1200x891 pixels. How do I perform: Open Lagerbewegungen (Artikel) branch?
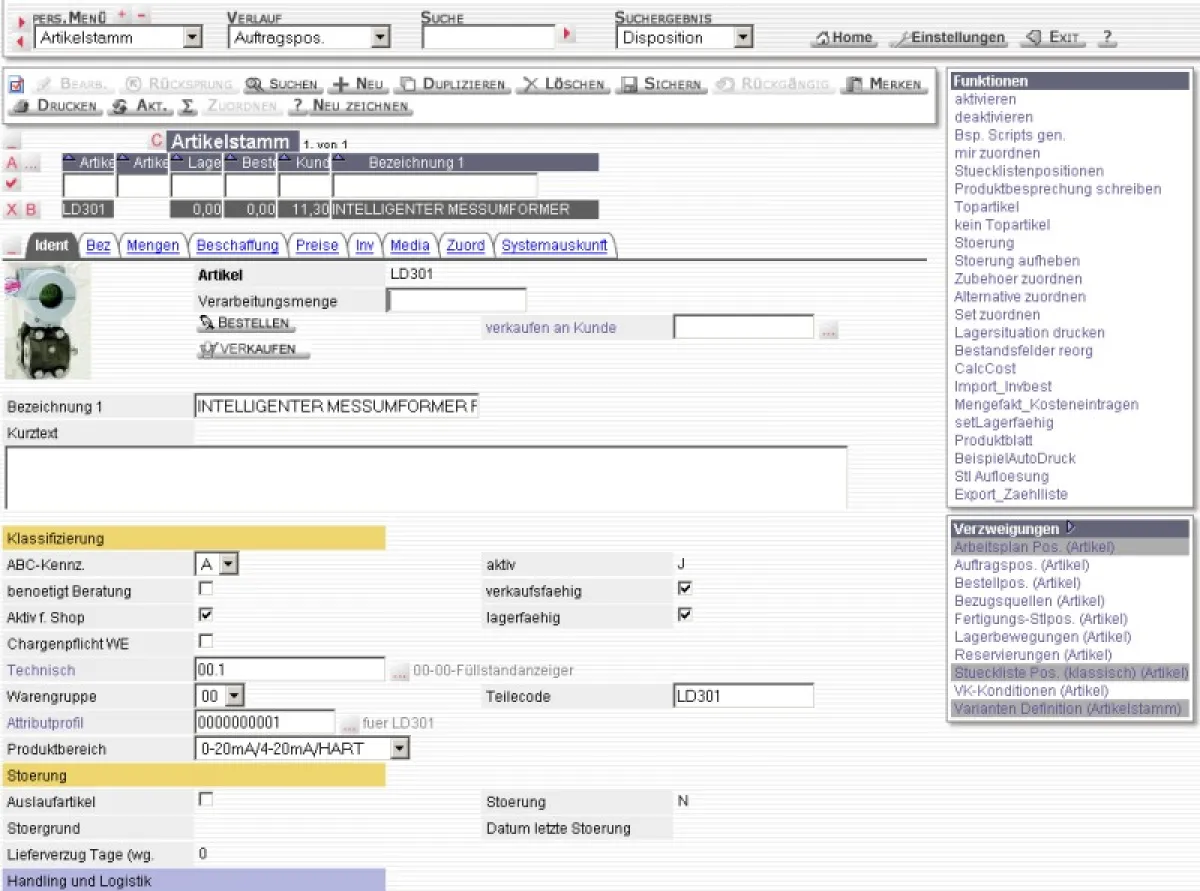point(1042,637)
